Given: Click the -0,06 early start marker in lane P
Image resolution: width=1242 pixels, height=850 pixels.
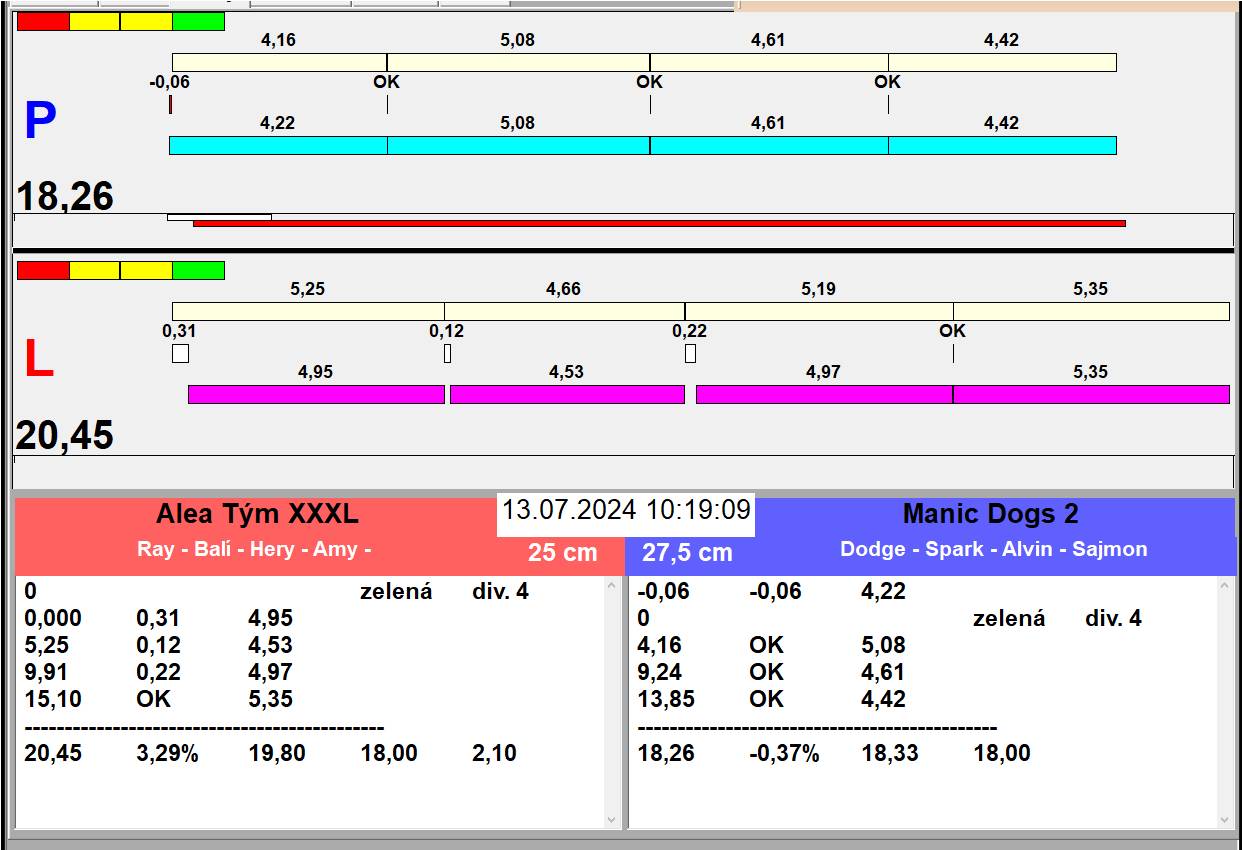Looking at the screenshot, I should click(170, 104).
